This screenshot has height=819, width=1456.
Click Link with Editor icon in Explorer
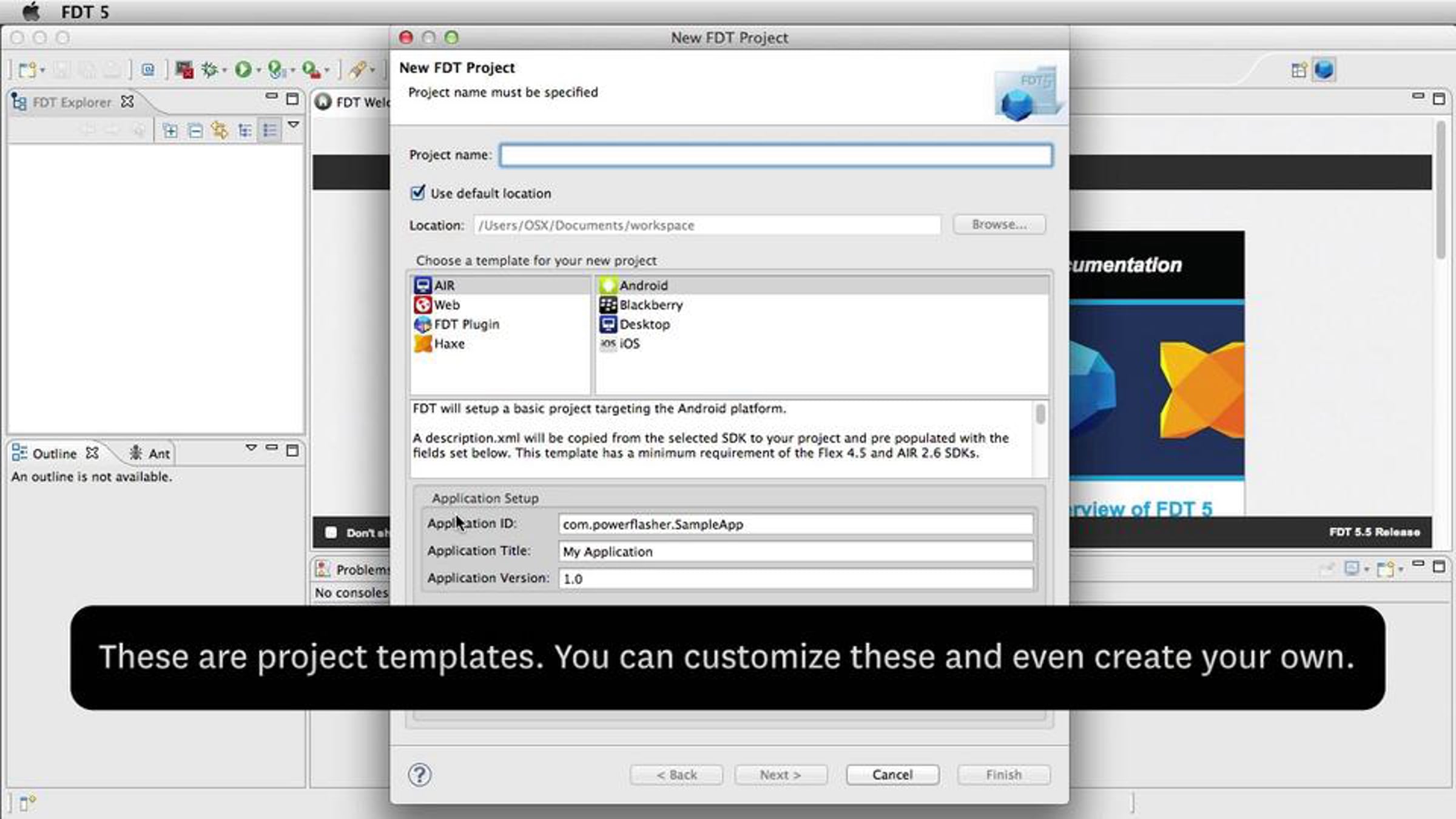click(220, 130)
